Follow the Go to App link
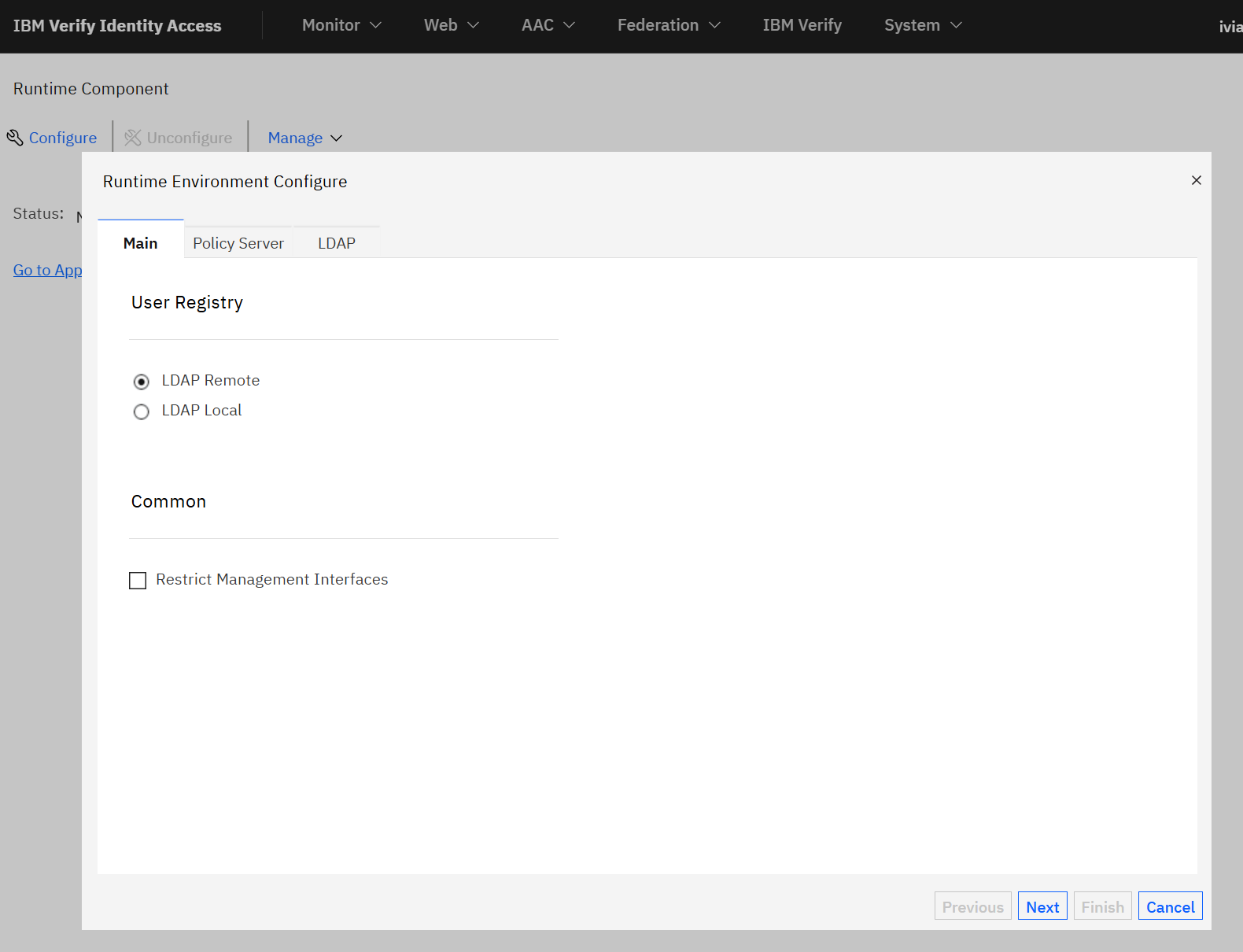Viewport: 1243px width, 952px height. click(x=47, y=270)
